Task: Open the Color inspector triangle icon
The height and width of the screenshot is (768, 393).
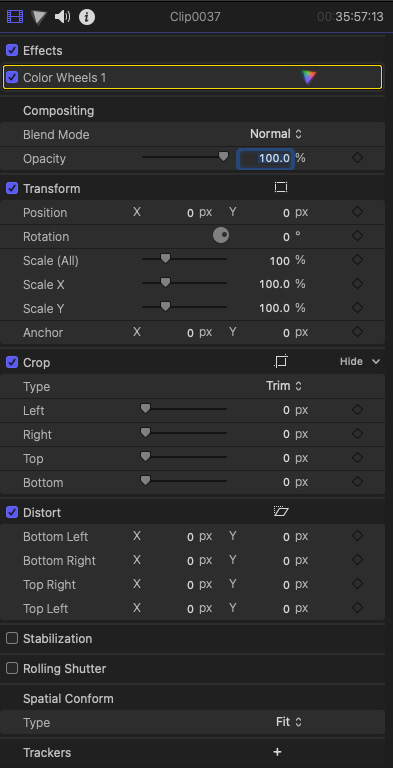Action: point(38,18)
